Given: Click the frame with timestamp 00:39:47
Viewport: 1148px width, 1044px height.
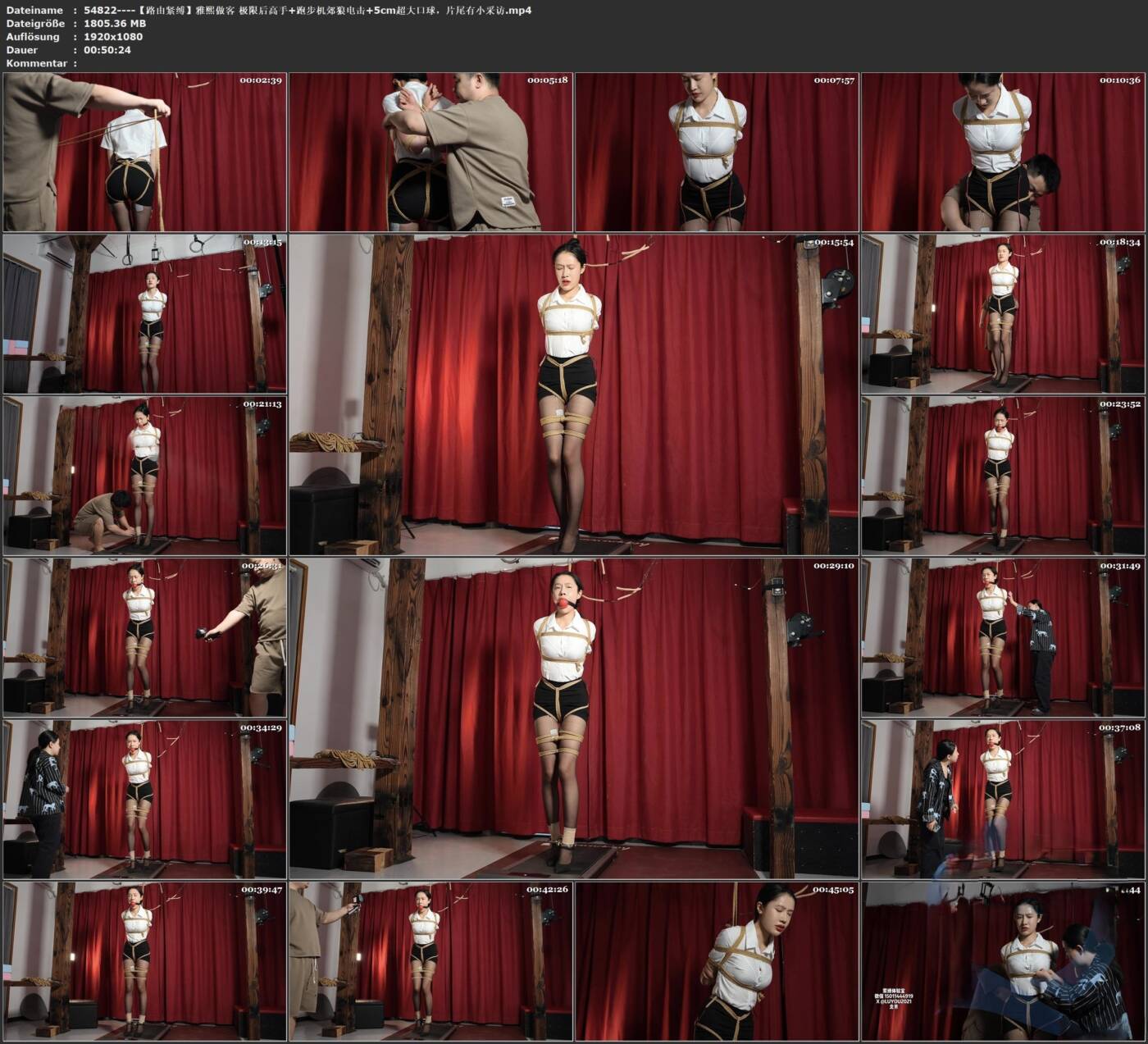Looking at the screenshot, I should tap(145, 961).
